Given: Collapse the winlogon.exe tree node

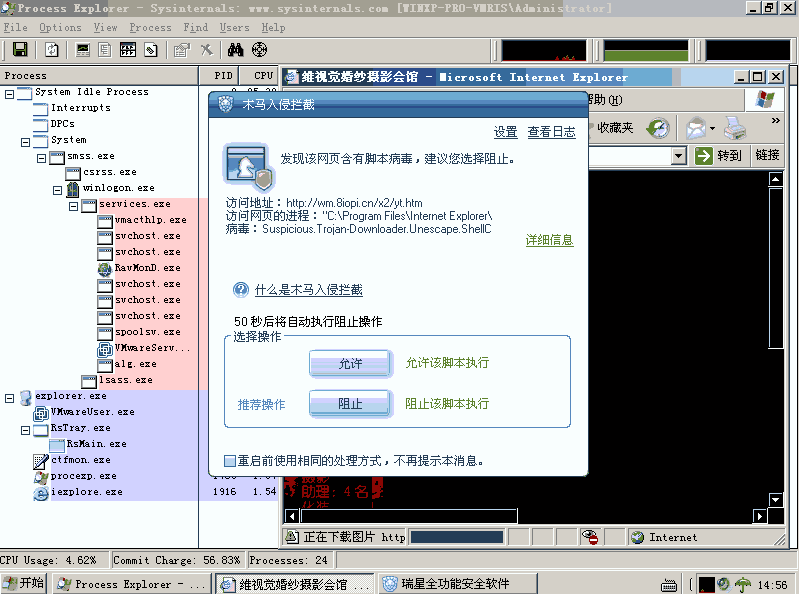Looking at the screenshot, I should (57, 191).
